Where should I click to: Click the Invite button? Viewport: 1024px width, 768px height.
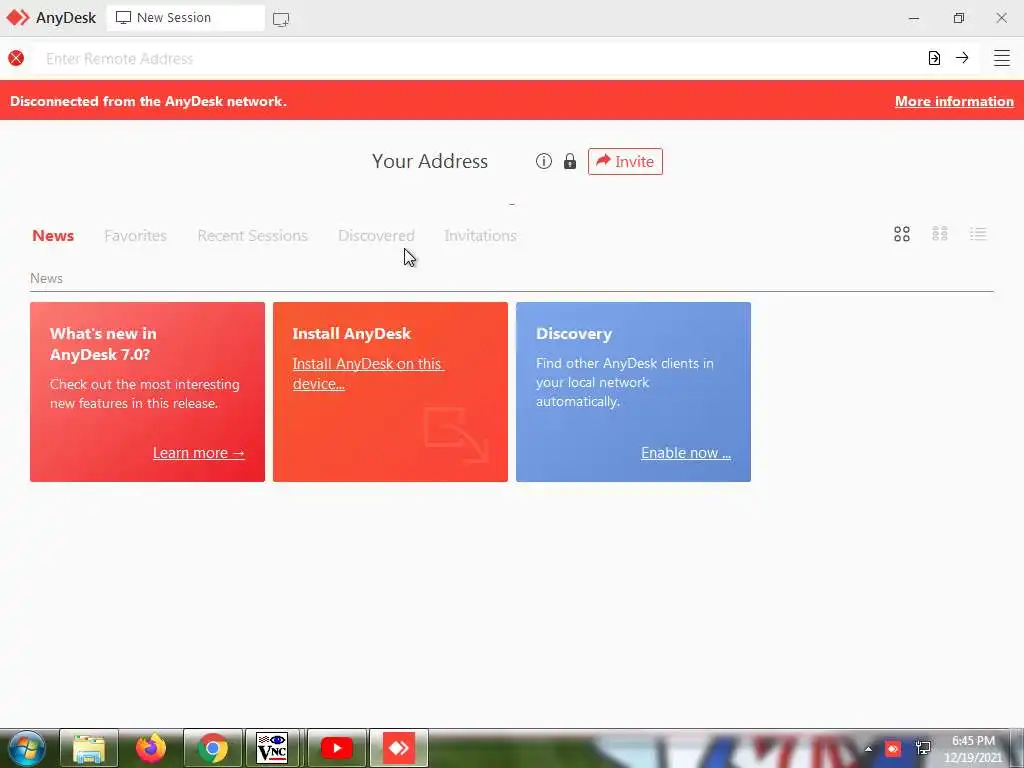(625, 161)
